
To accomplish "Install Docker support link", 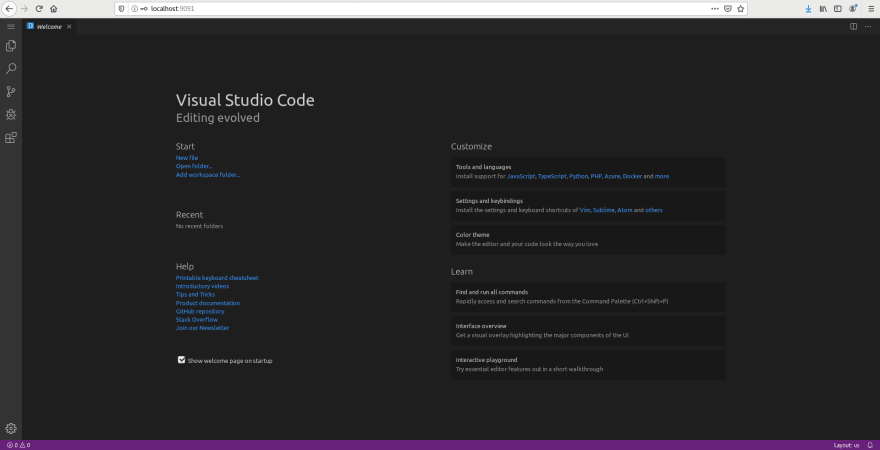I will tap(632, 176).
